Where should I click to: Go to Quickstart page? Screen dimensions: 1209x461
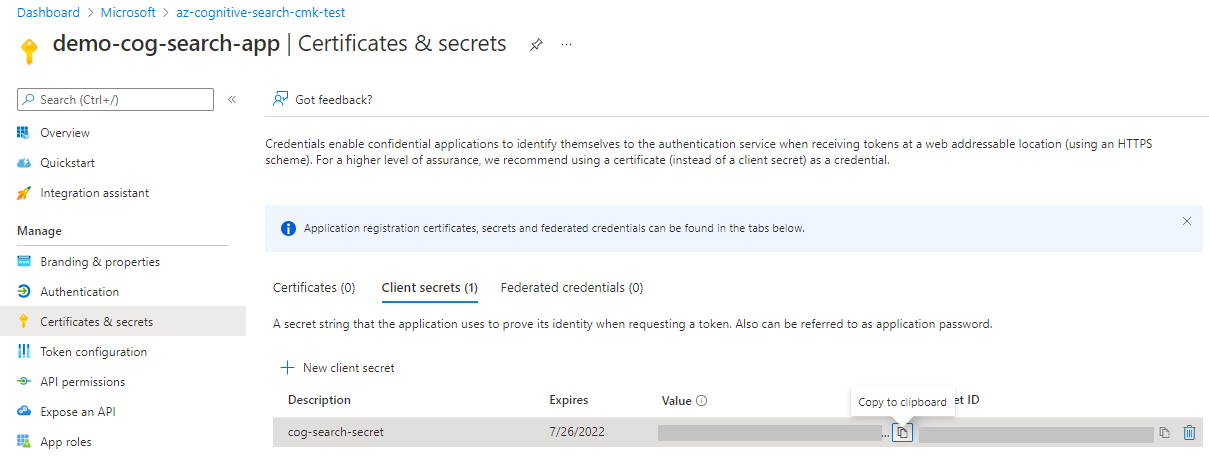(x=67, y=163)
